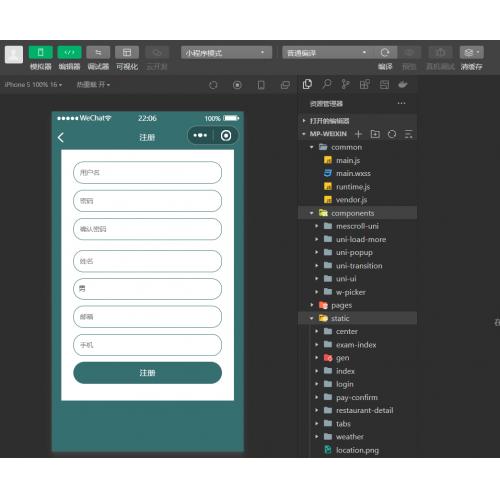500x500 pixels.
Task: Open the explorer more options ellipsis
Action: pos(401,103)
